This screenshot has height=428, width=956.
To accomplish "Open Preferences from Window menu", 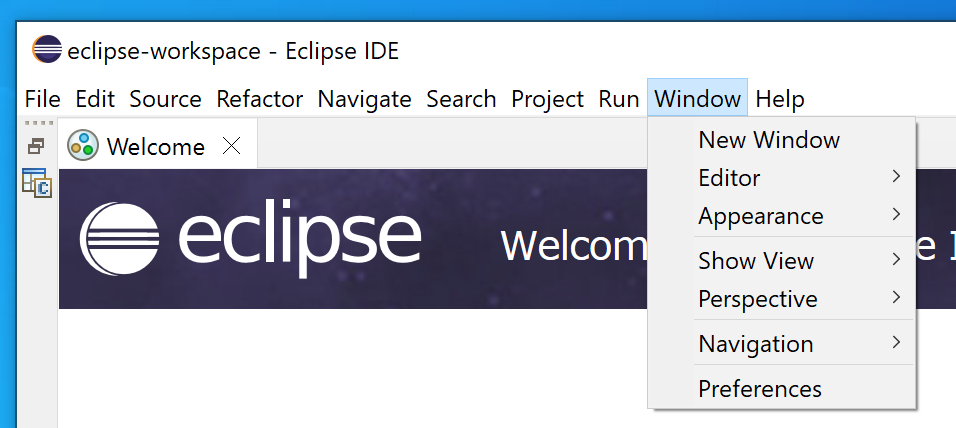I will pos(782,388).
